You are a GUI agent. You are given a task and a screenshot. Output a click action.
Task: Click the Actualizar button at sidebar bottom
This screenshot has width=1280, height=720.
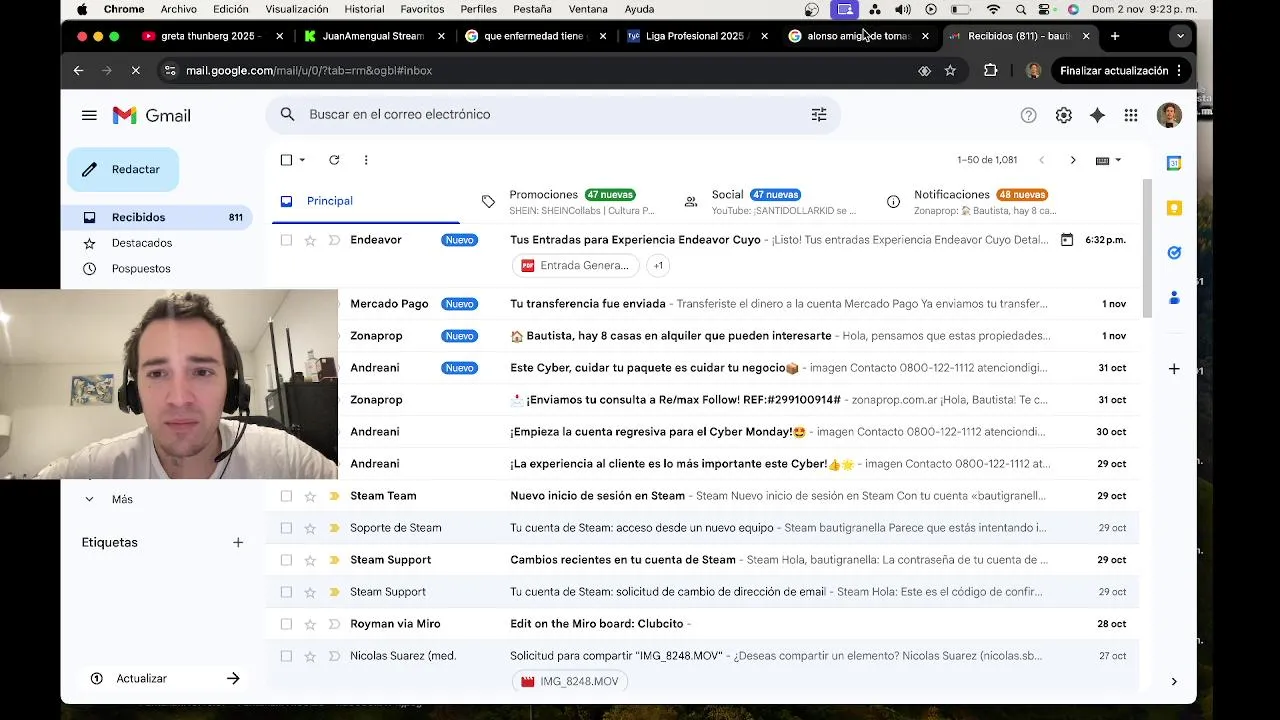click(165, 678)
